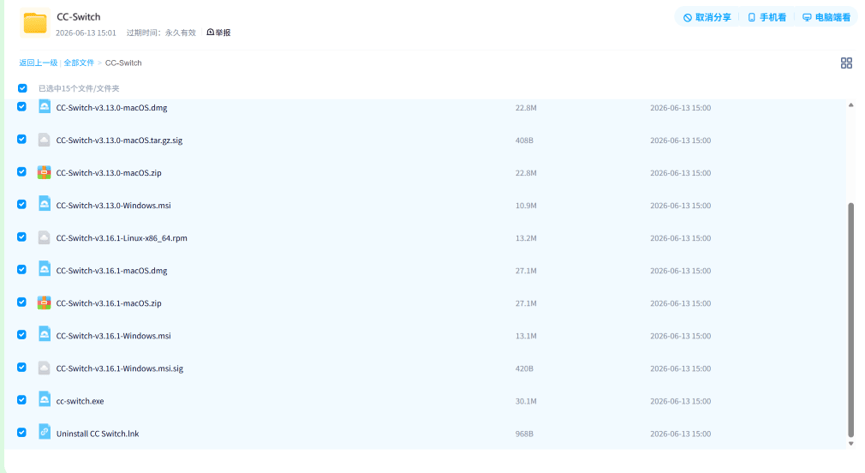Click archive icon of CC-Switch-v3.16.1-macOS.zip
Image resolution: width=865 pixels, height=473 pixels.
click(x=44, y=302)
